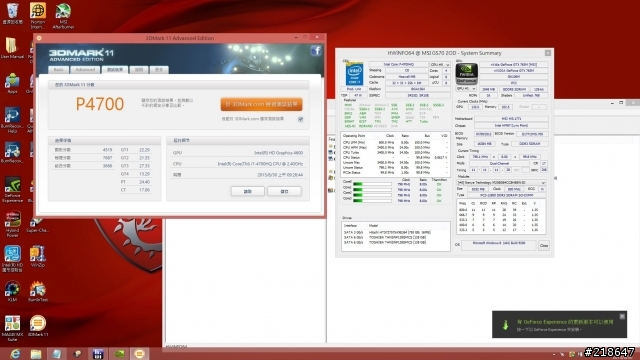Open File Explorer from the taskbar
The image size is (640, 360).
(36, 354)
